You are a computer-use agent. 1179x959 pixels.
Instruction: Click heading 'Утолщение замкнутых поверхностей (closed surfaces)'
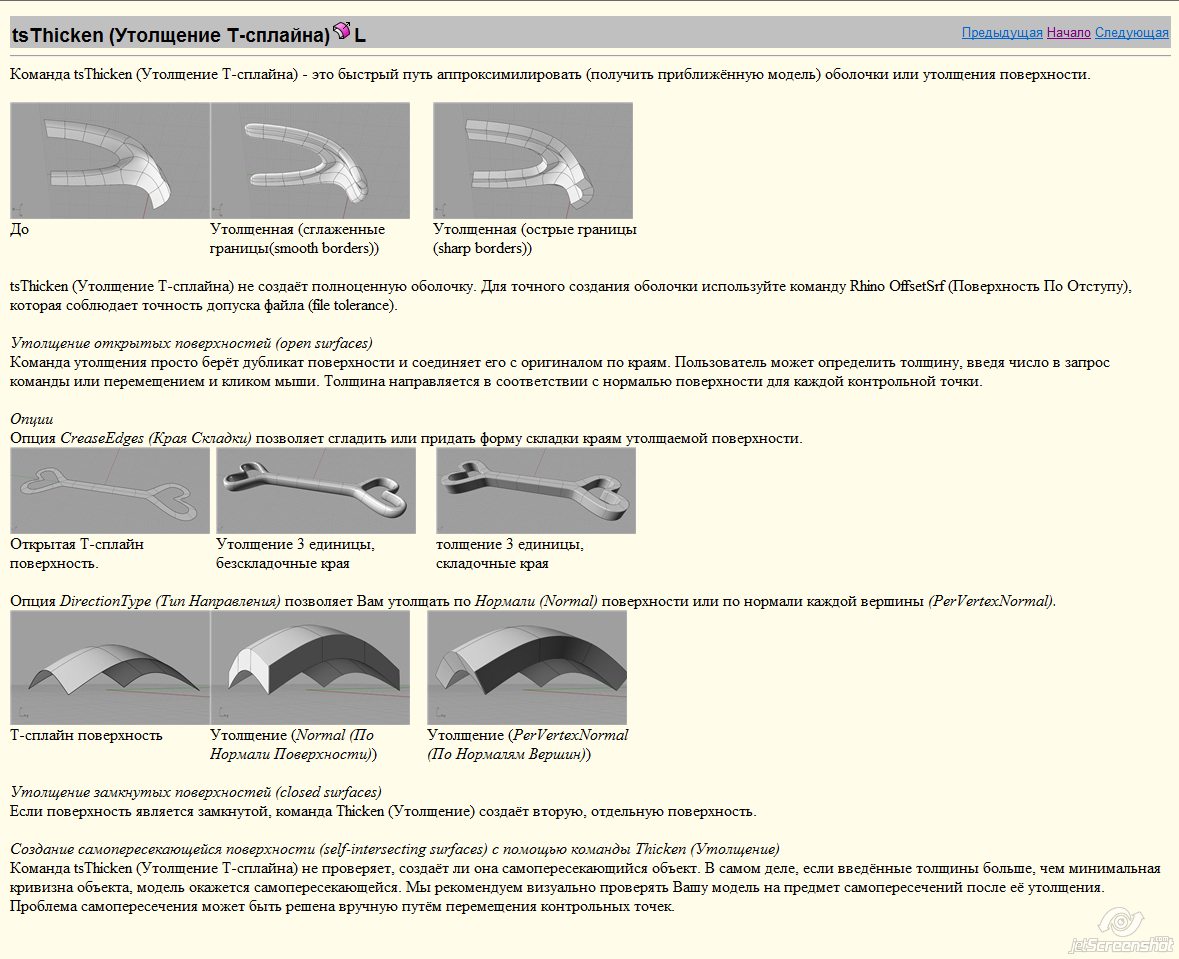pyautogui.click(x=195, y=792)
